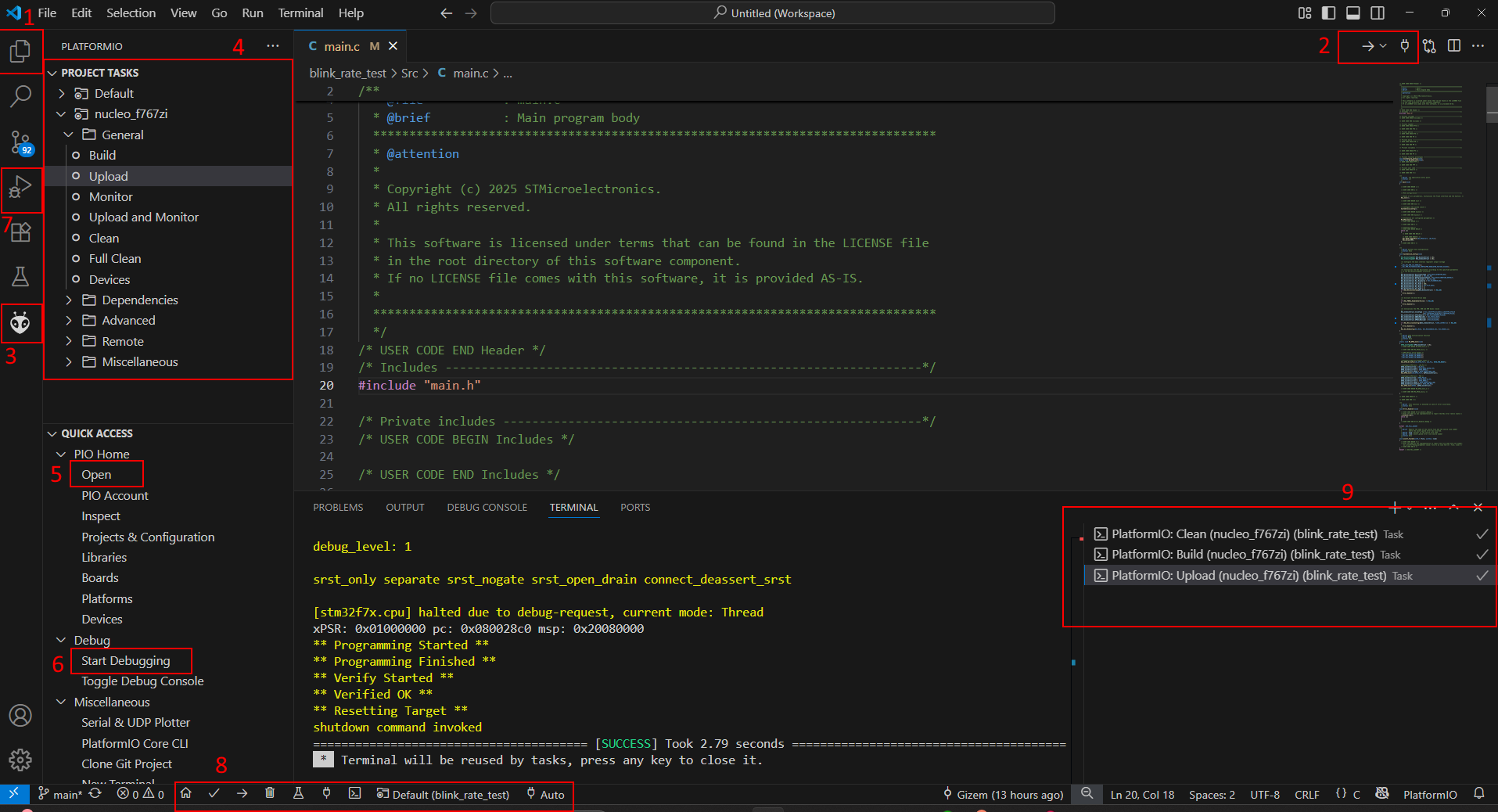Image resolution: width=1498 pixels, height=812 pixels.
Task: Click Ln 20, Col 18 cursor position
Action: 1142,794
